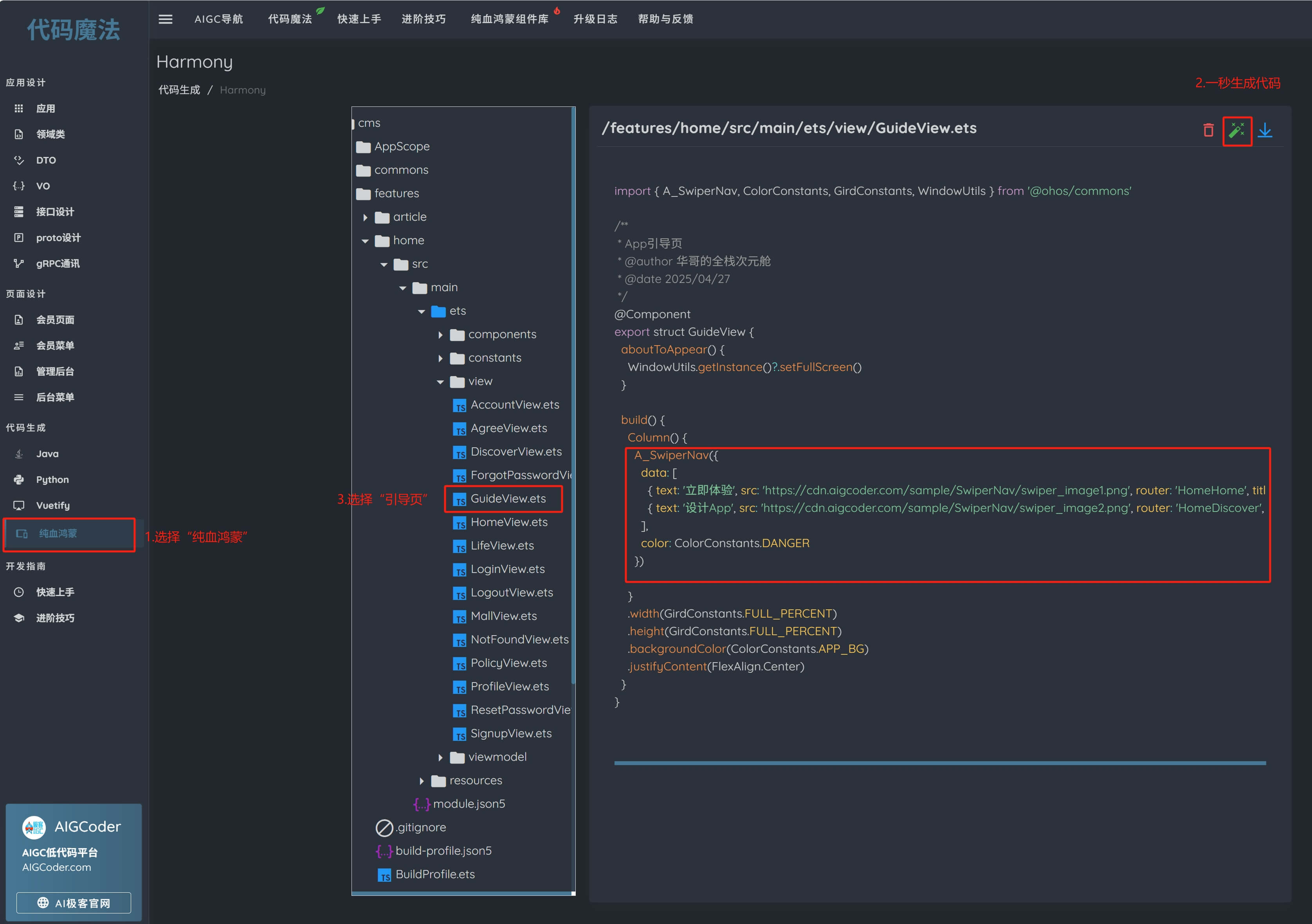Screen dimensions: 1312x924
Task: Toggle the hamburger menu icon
Action: coord(165,19)
